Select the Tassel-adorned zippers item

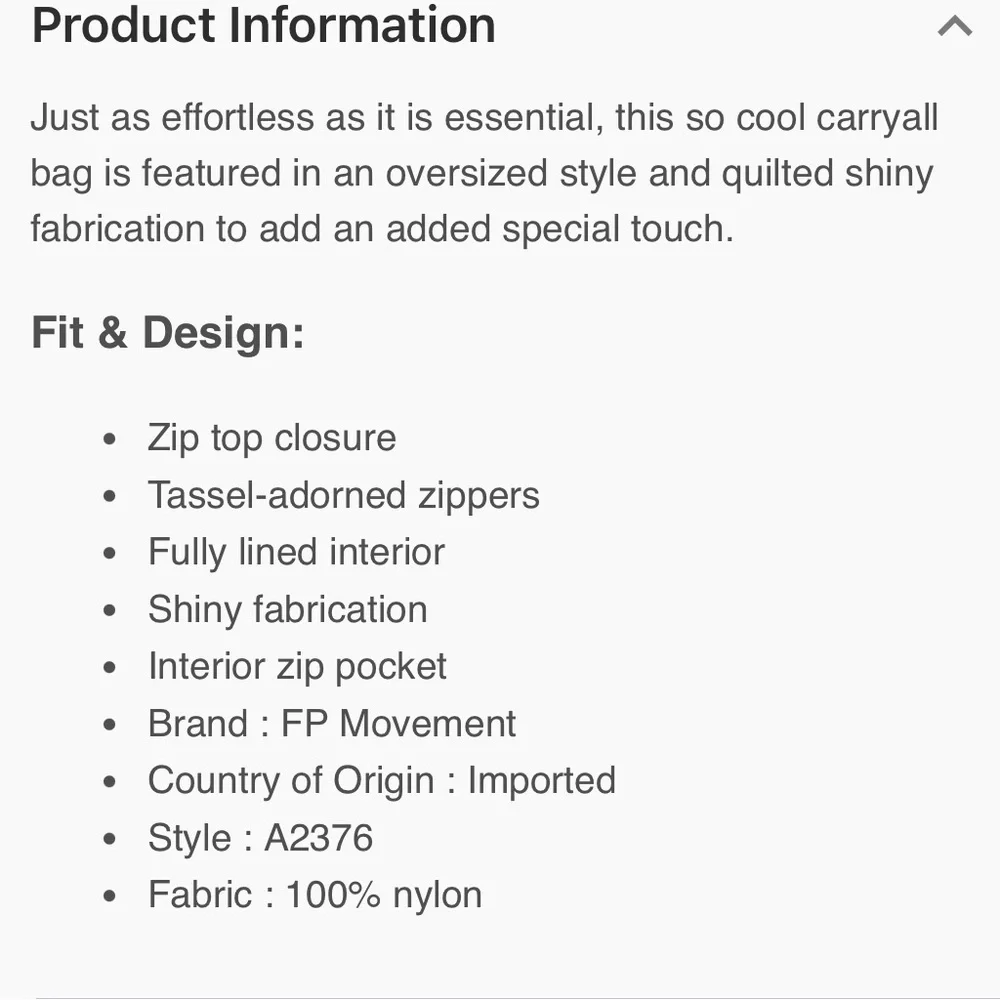tap(343, 495)
